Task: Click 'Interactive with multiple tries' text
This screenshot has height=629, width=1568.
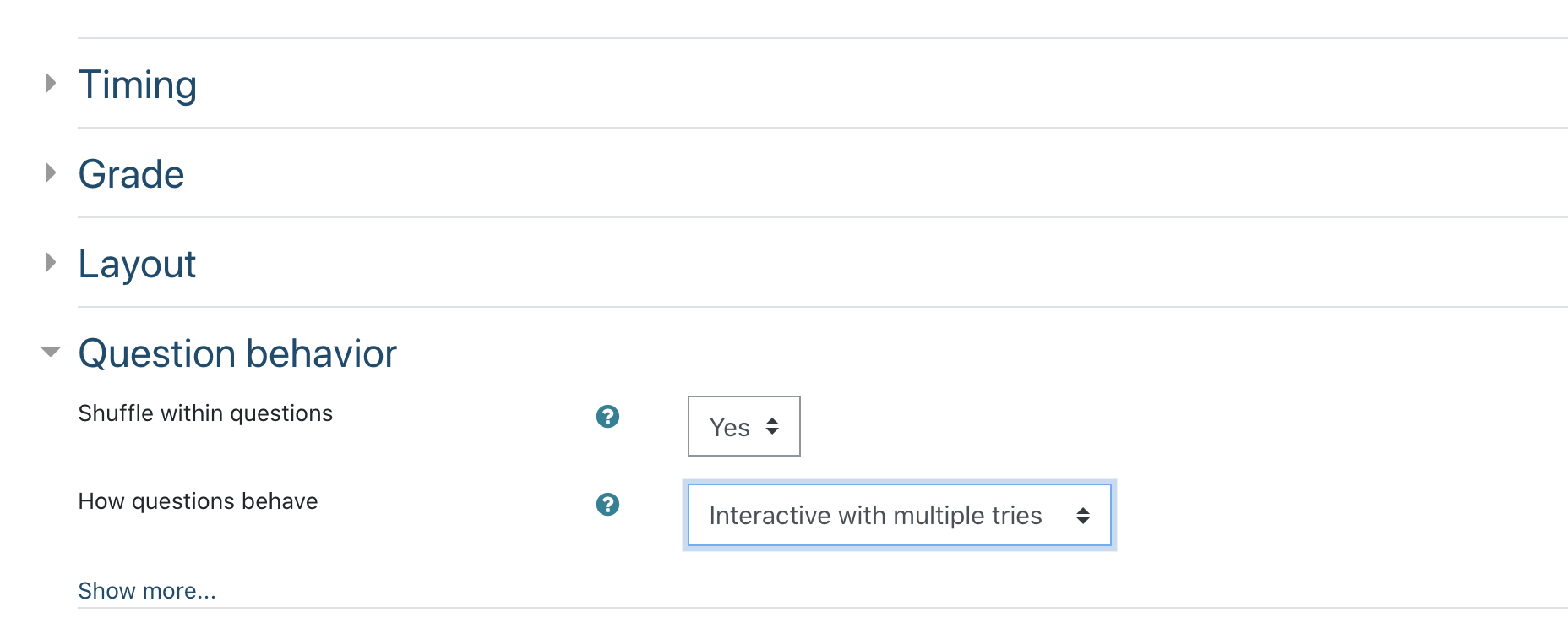Action: coord(875,516)
